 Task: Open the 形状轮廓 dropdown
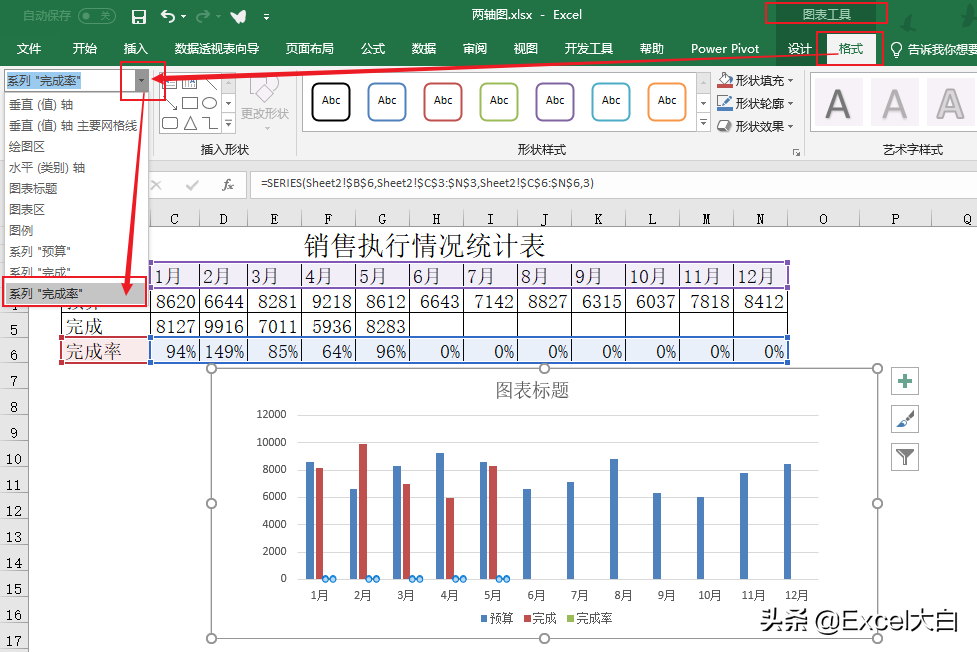click(756, 103)
